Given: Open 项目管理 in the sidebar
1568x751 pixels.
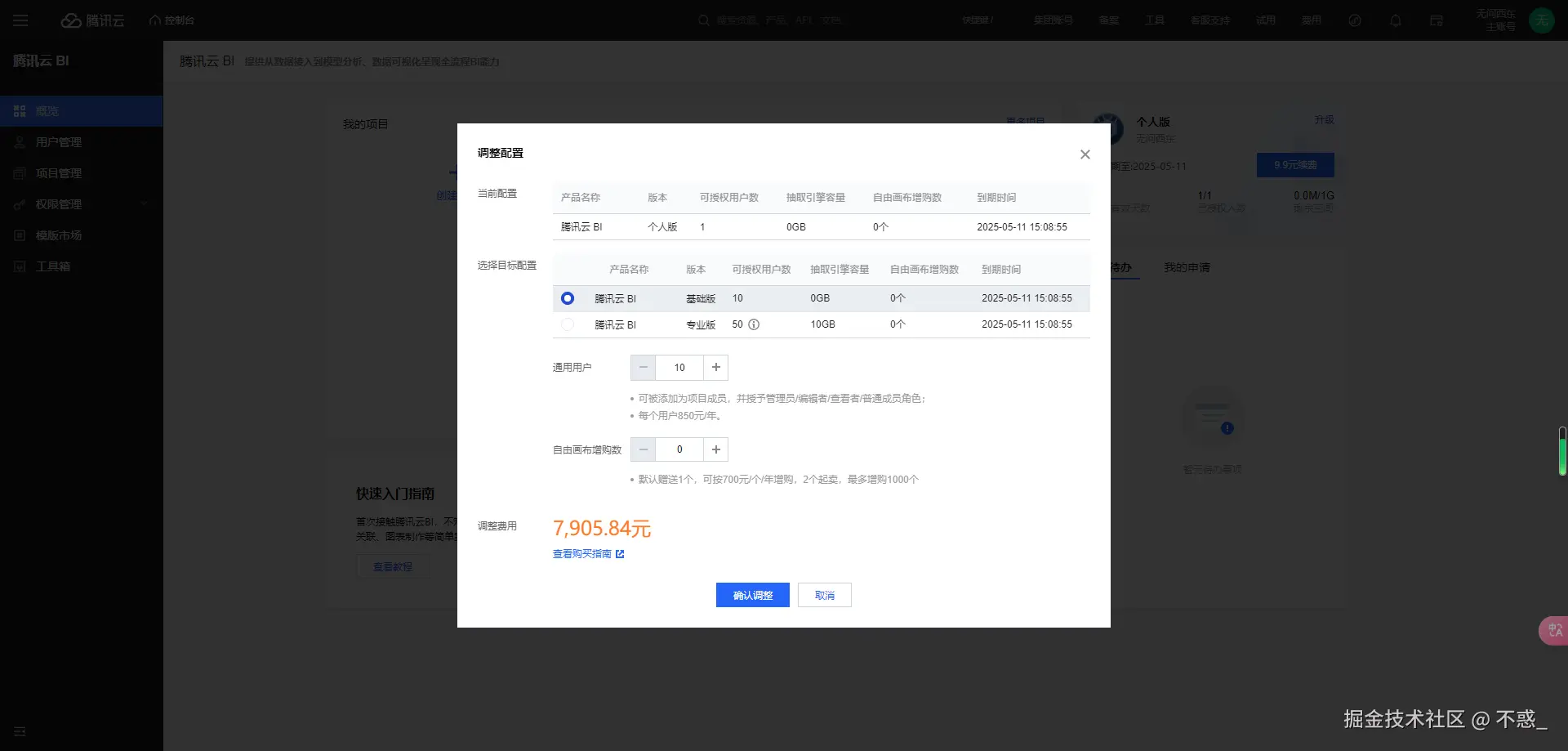Looking at the screenshot, I should (x=82, y=173).
